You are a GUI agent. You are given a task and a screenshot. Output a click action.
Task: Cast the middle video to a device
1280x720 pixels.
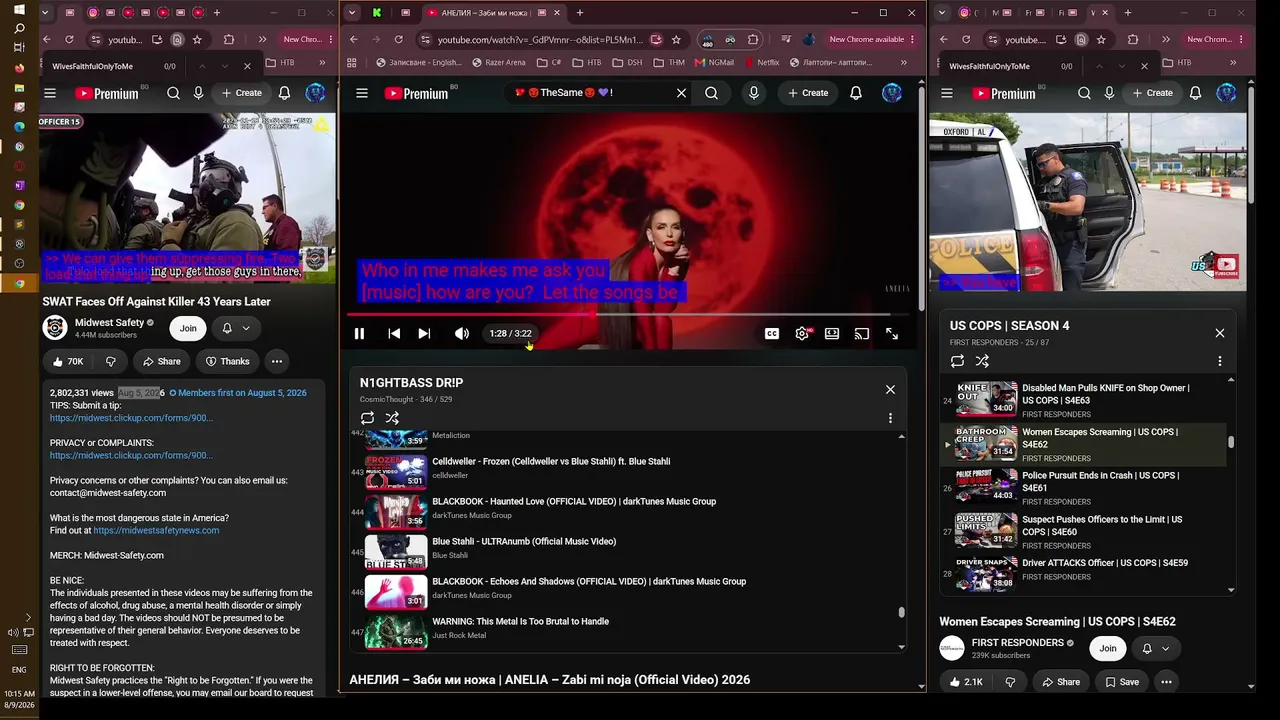(x=862, y=334)
